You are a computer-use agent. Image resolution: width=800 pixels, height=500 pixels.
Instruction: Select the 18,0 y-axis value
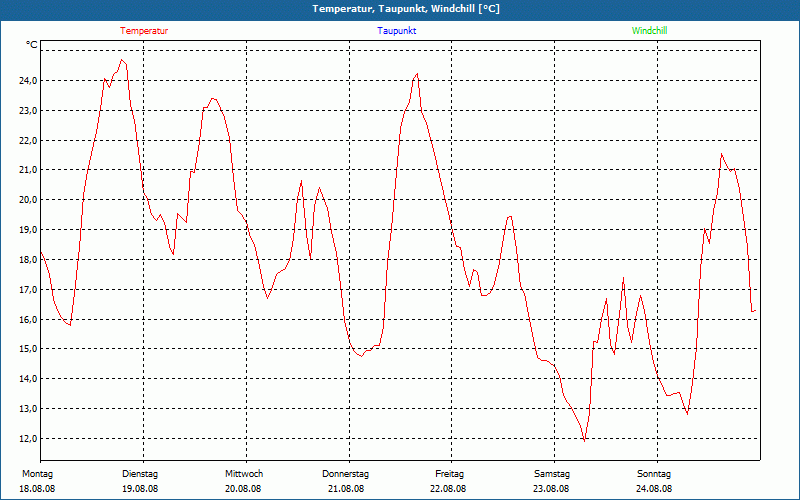click(x=28, y=260)
